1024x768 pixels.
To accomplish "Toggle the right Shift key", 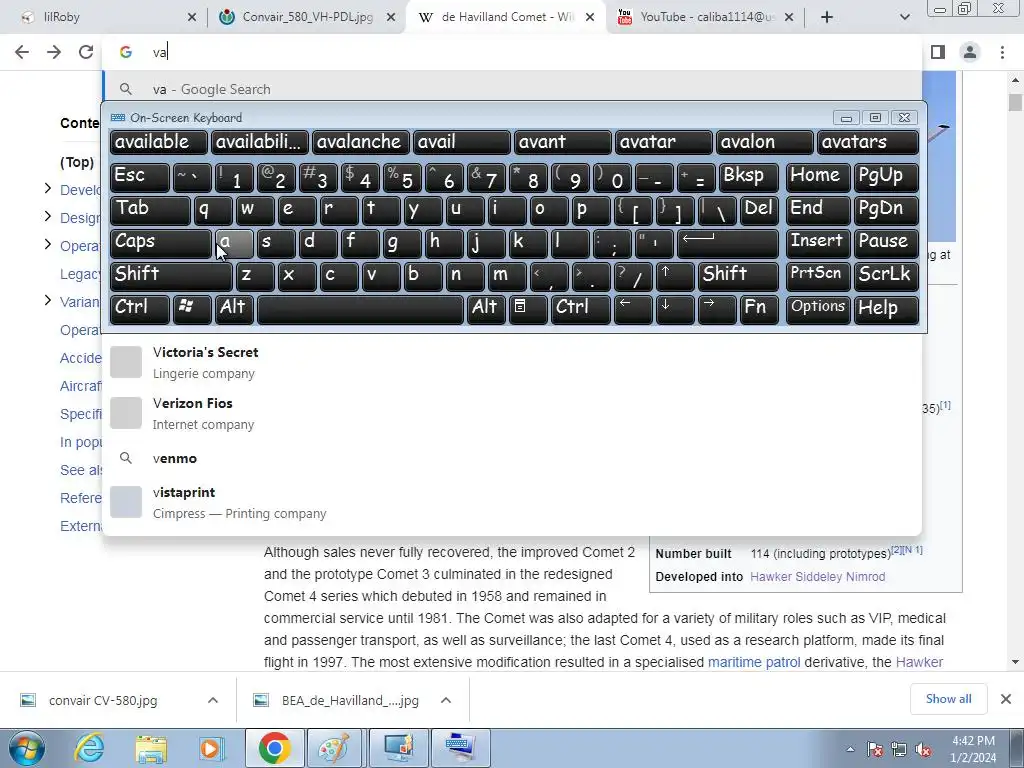I will [x=738, y=276].
